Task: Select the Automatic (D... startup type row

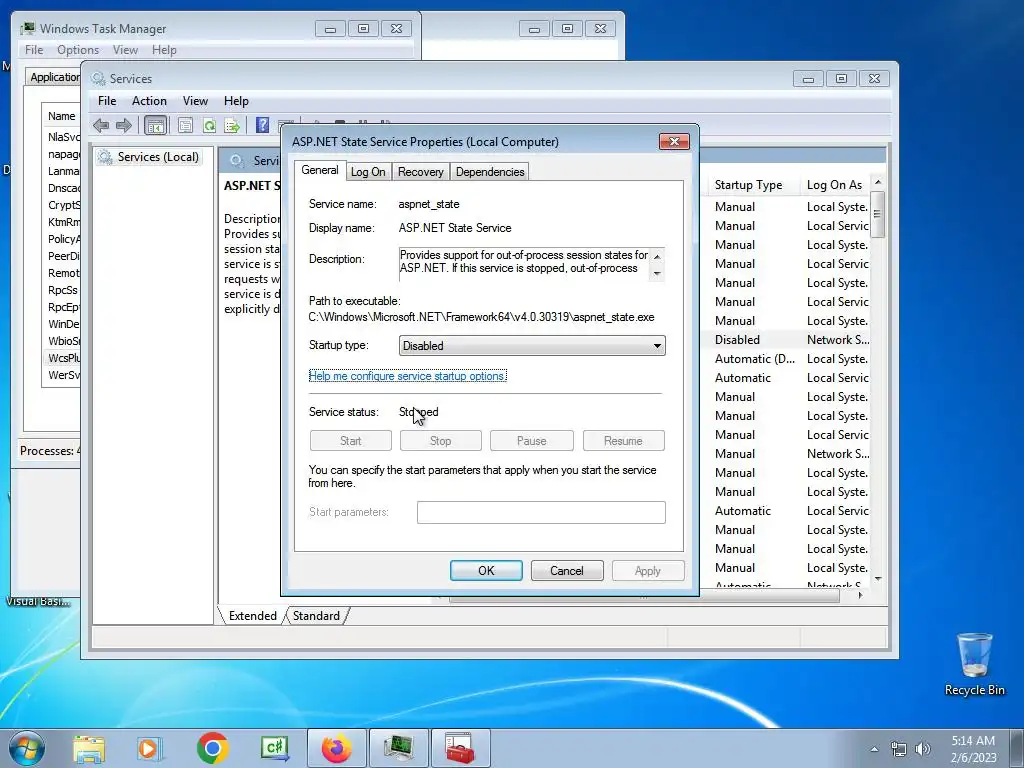Action: (754, 359)
